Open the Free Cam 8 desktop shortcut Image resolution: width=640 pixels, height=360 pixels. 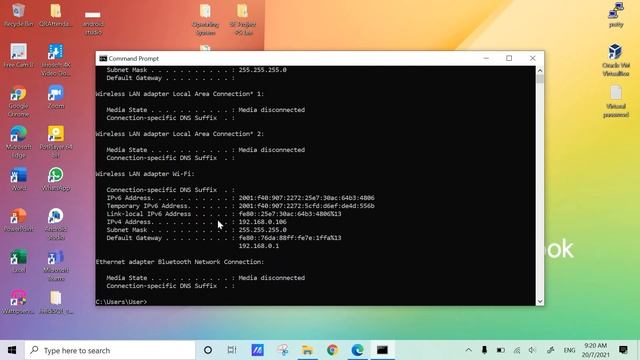click(x=18, y=56)
